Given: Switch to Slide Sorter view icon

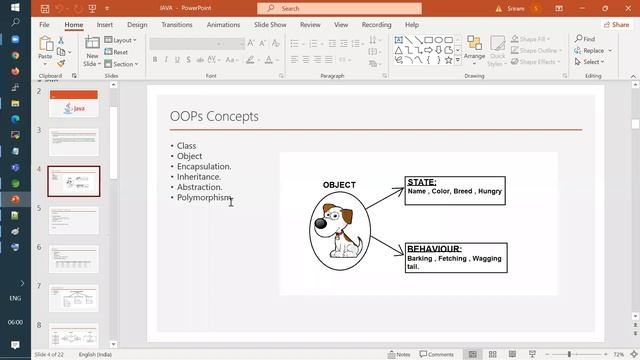Looking at the screenshot, I should [x=493, y=354].
